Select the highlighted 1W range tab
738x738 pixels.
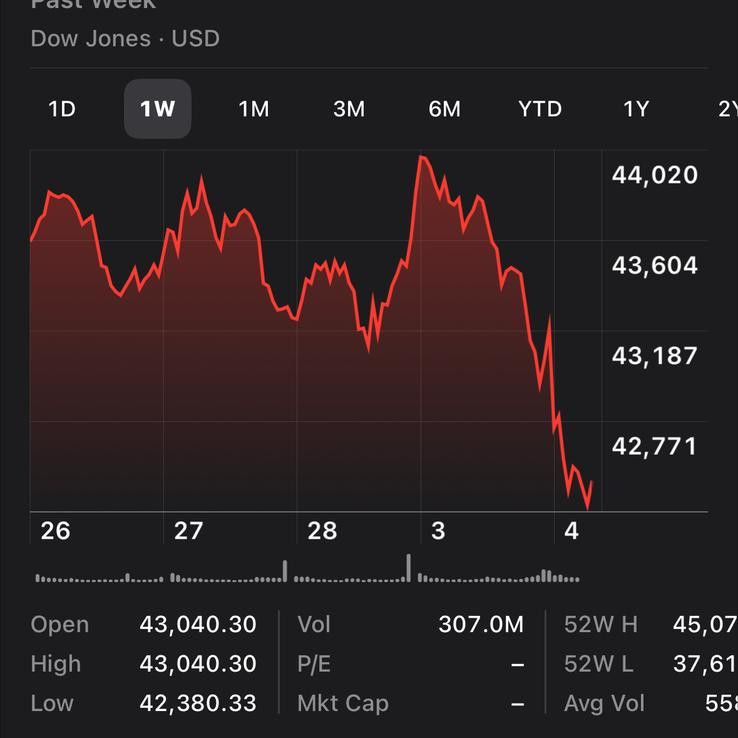coord(157,109)
